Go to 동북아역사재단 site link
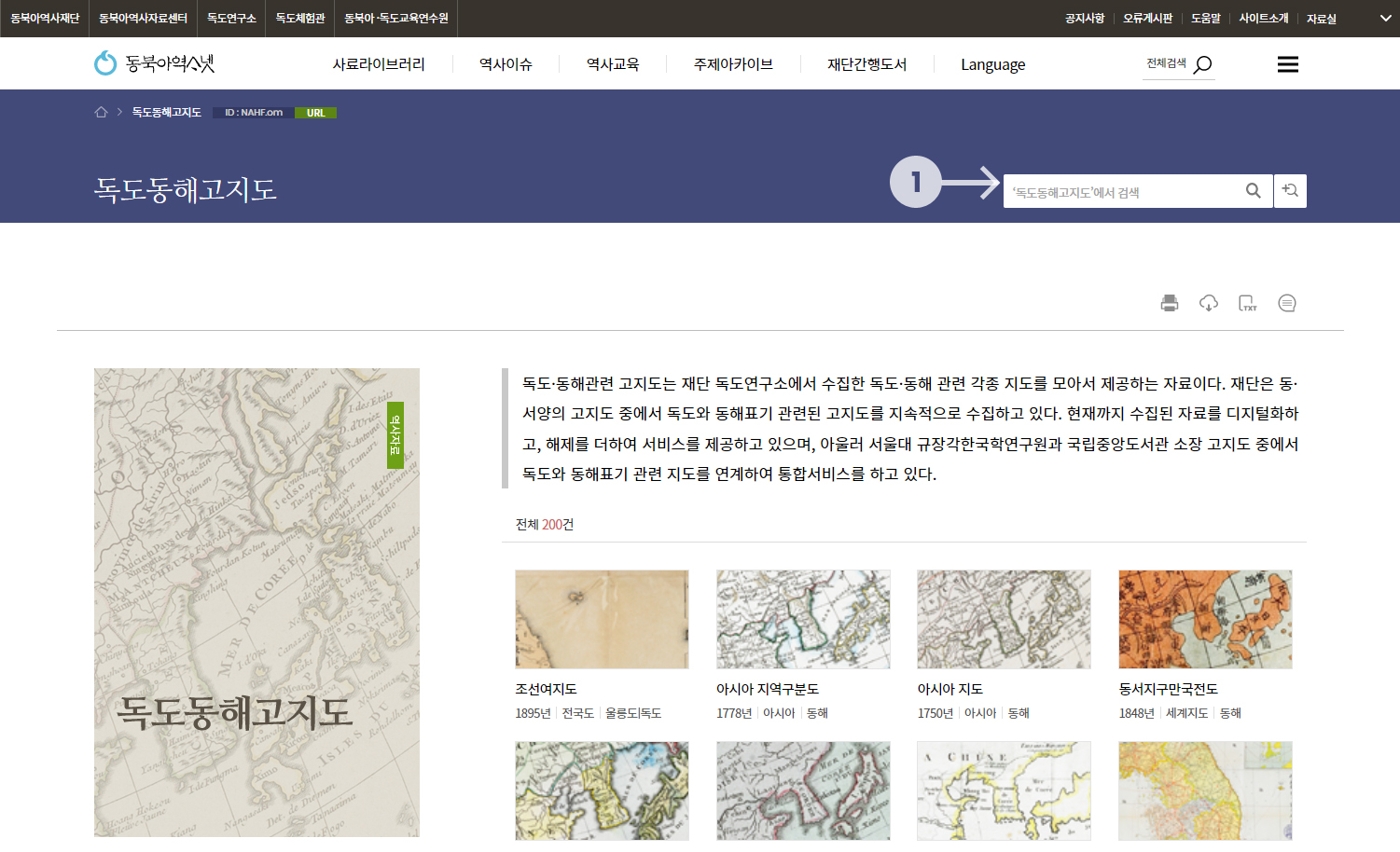Image resolution: width=1400 pixels, height=852 pixels. [x=45, y=19]
